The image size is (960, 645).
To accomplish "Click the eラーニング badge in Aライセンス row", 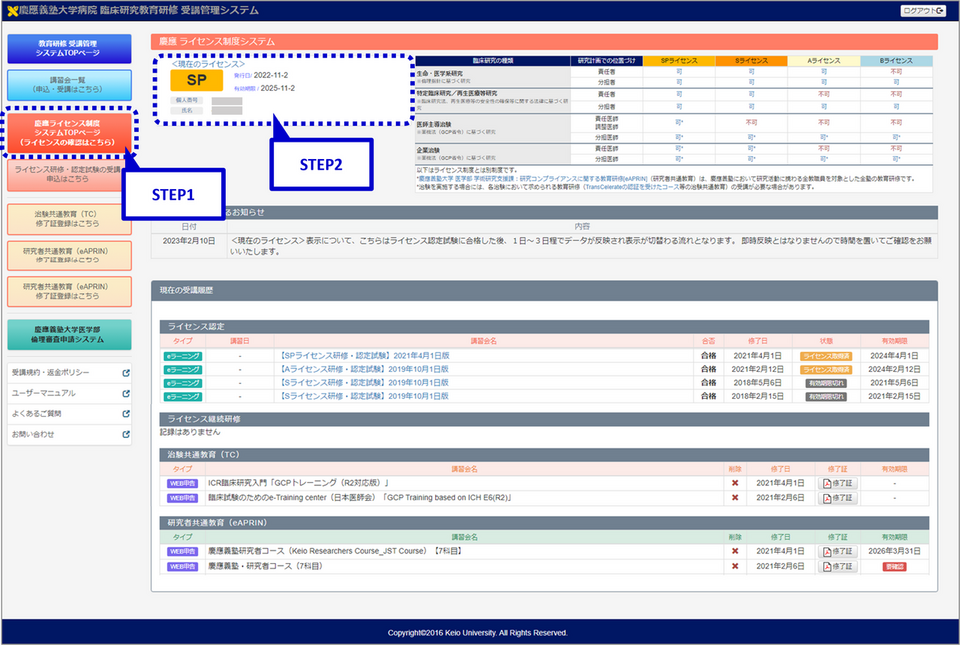I will pos(182,370).
